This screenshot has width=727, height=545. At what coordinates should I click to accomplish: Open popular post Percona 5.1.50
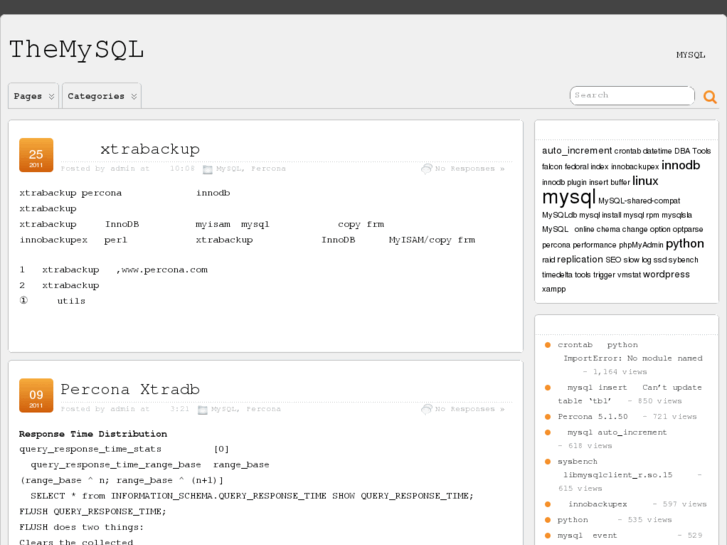[x=593, y=417]
